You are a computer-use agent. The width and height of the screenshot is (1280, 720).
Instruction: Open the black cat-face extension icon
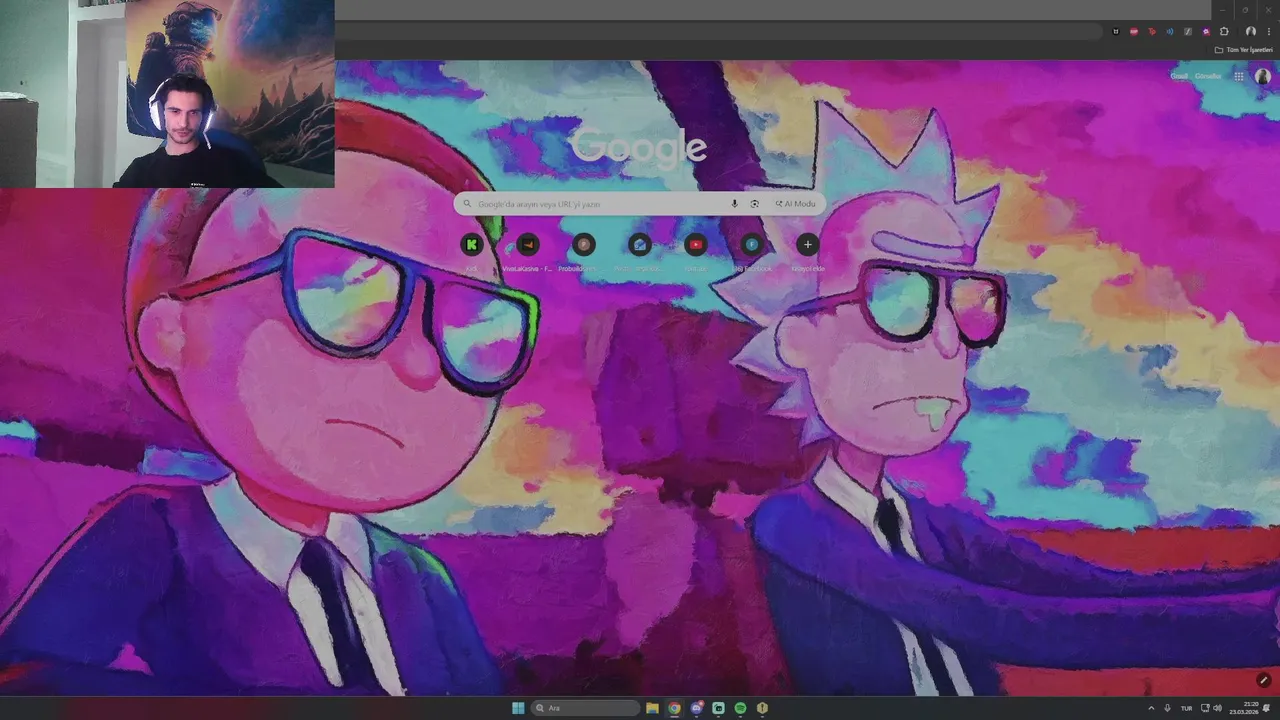pos(1116,32)
